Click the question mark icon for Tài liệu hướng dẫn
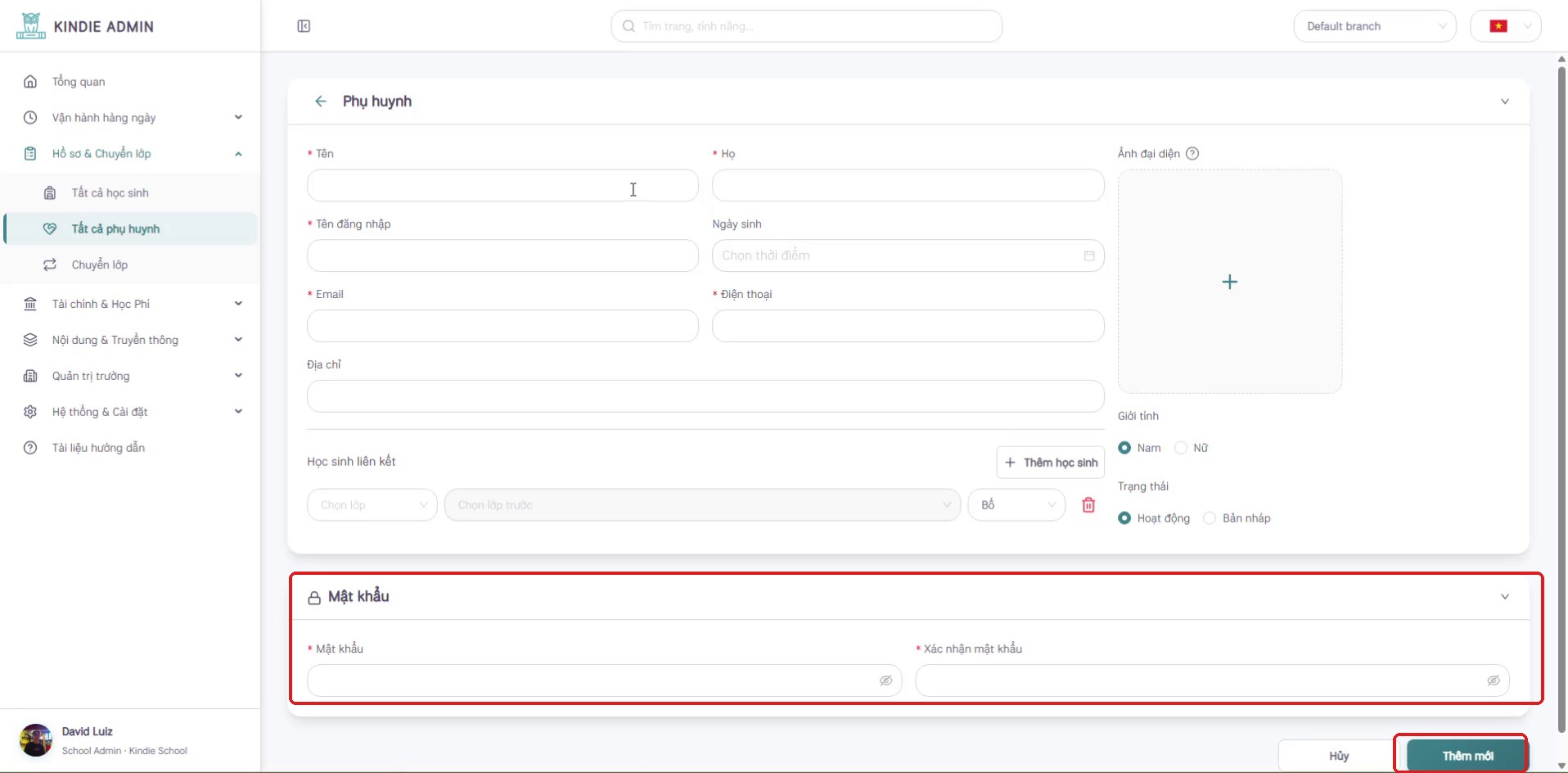 [30, 448]
